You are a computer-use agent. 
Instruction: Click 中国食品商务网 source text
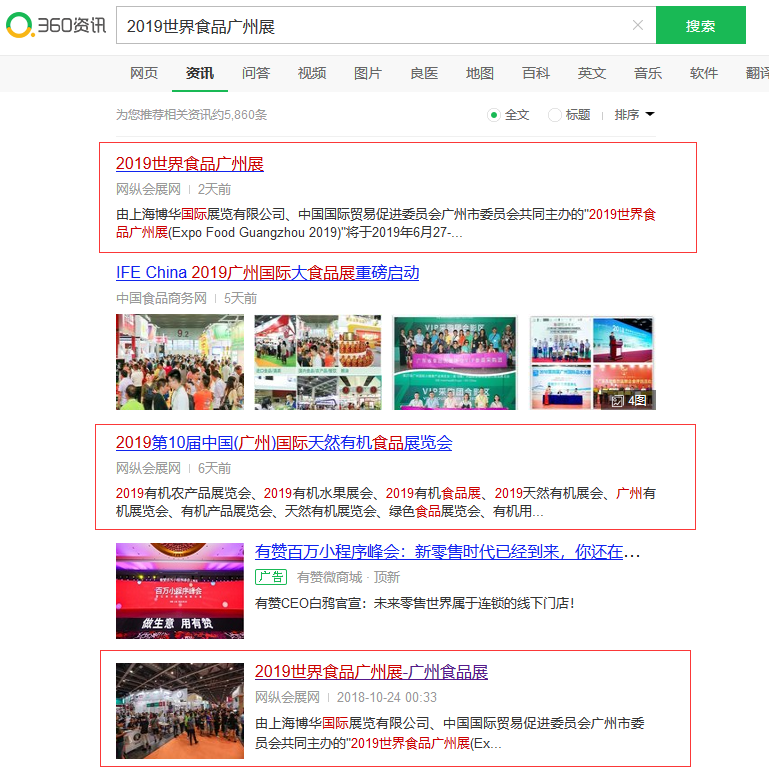(x=161, y=299)
